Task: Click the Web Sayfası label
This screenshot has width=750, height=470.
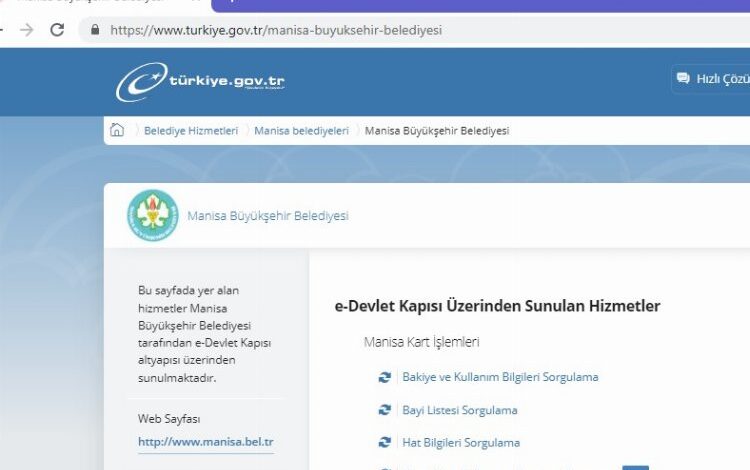Action: 169,419
